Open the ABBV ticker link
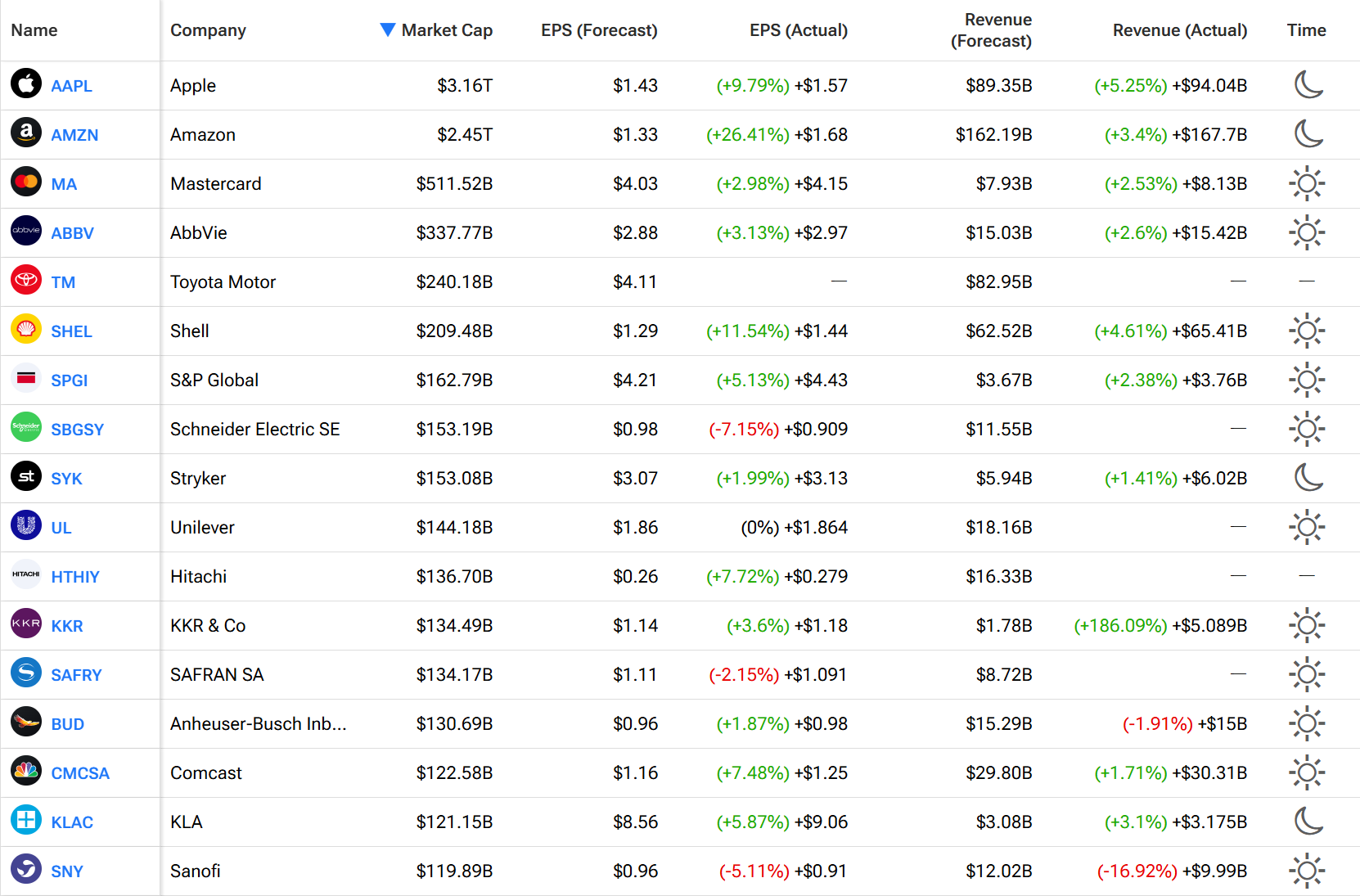This screenshot has width=1360, height=896. [x=72, y=233]
